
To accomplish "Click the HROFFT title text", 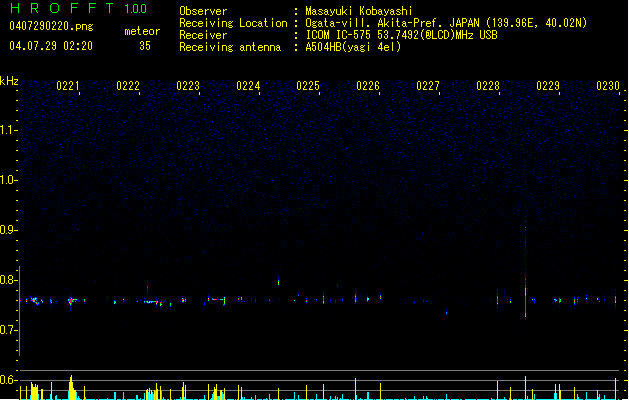I will click(x=62, y=8).
